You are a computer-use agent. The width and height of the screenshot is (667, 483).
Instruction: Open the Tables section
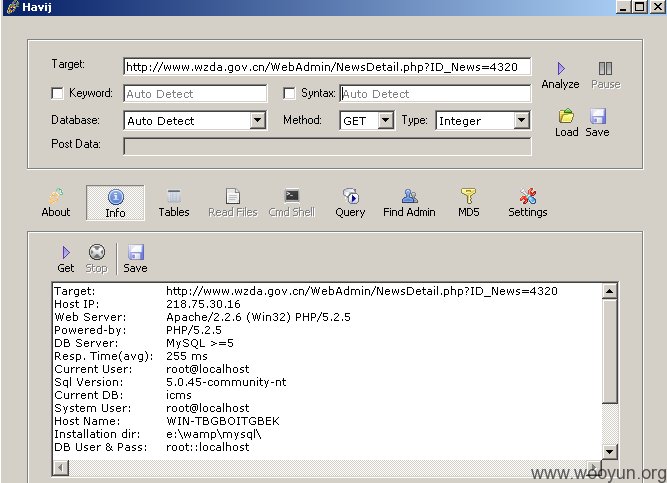point(174,203)
